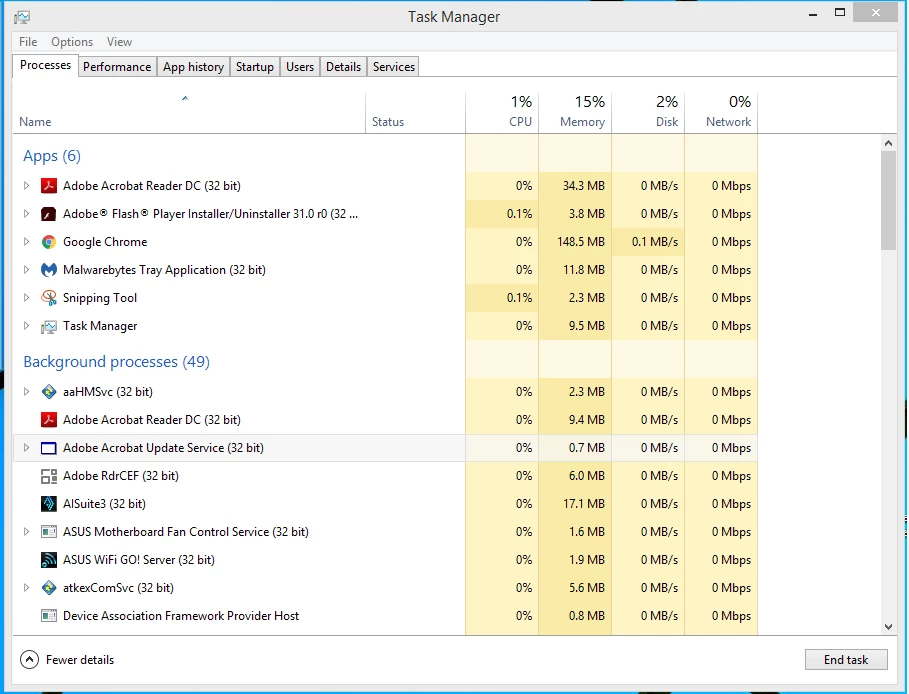Select the Processes tab

45,65
